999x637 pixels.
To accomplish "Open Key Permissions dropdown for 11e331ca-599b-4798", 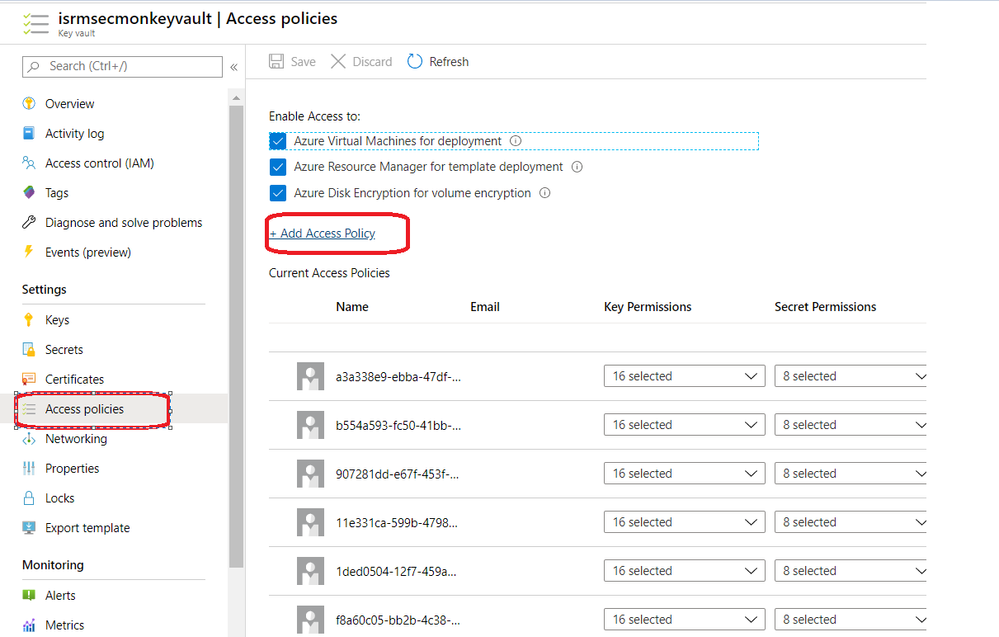I will [x=684, y=522].
